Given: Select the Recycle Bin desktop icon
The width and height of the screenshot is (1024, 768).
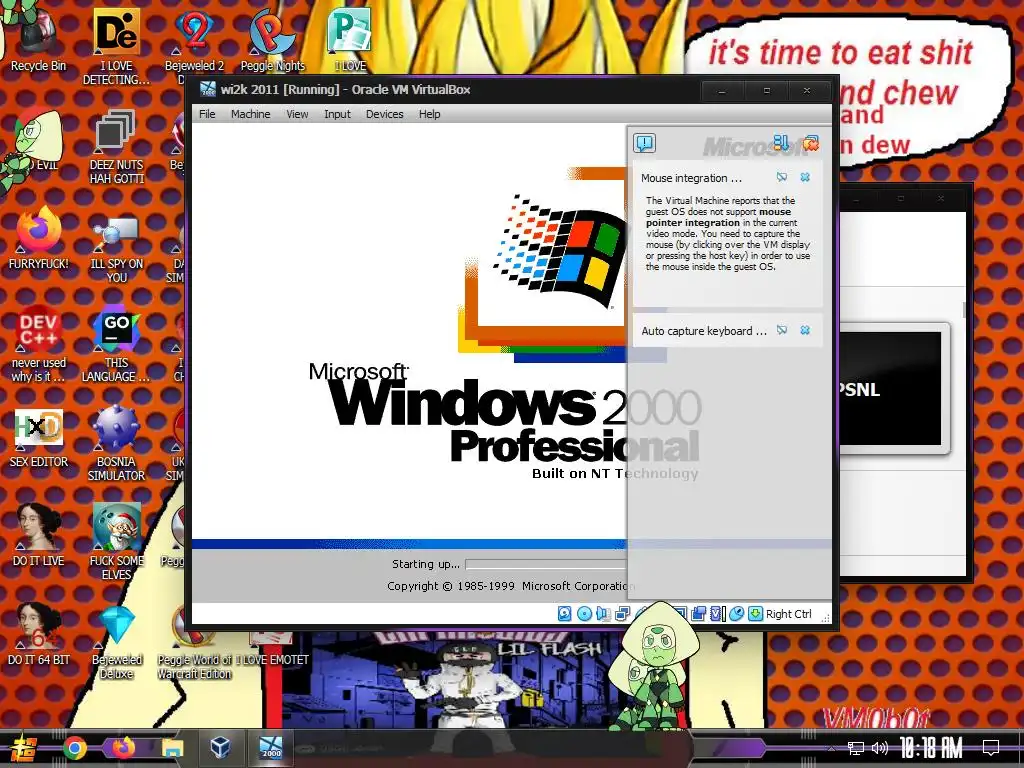Looking at the screenshot, I should click(39, 39).
